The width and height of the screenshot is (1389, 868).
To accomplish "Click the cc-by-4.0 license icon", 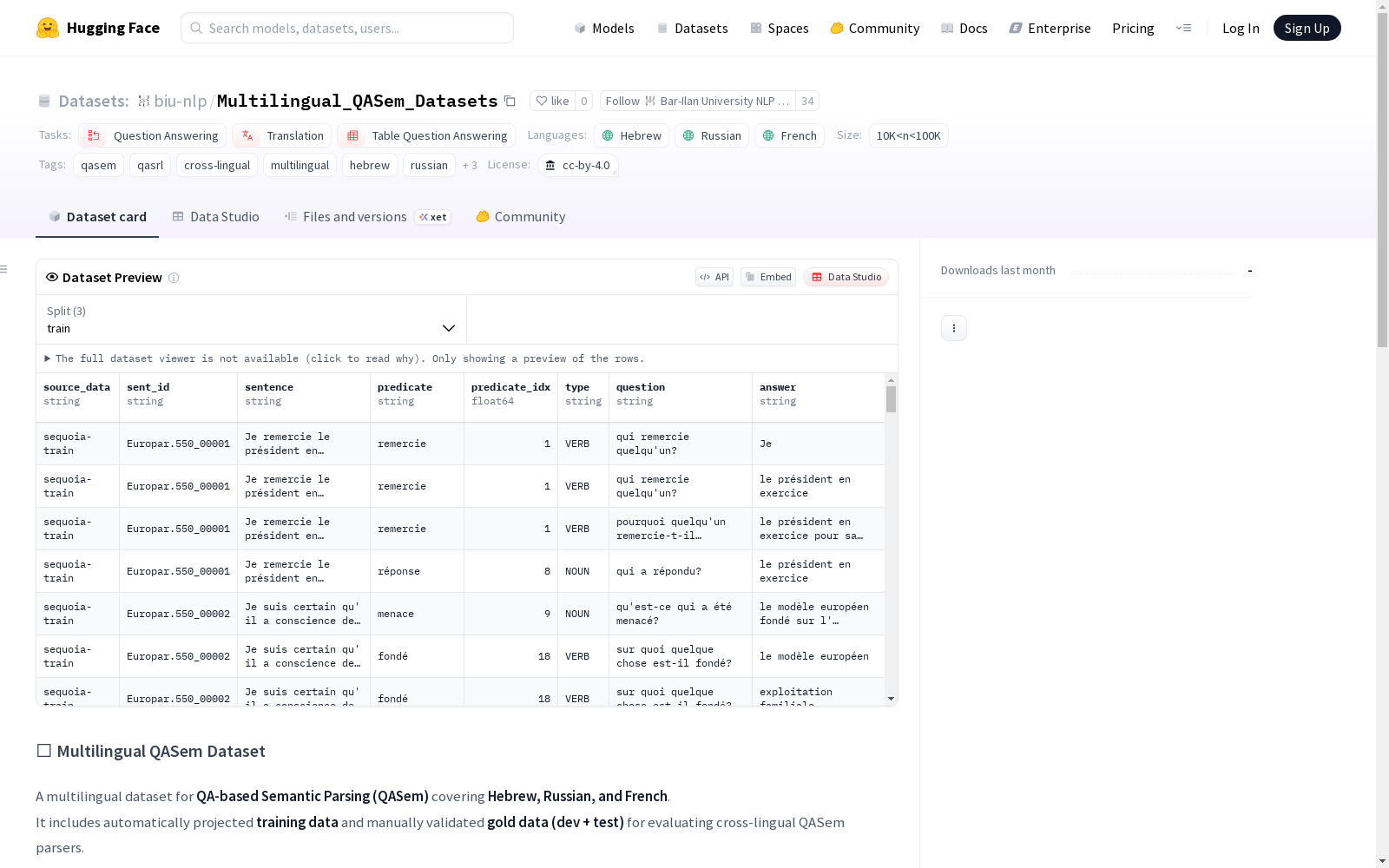I will tap(550, 165).
